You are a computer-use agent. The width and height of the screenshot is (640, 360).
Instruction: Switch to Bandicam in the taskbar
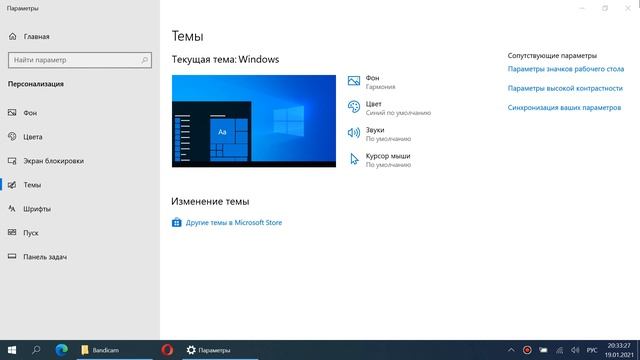[115, 350]
